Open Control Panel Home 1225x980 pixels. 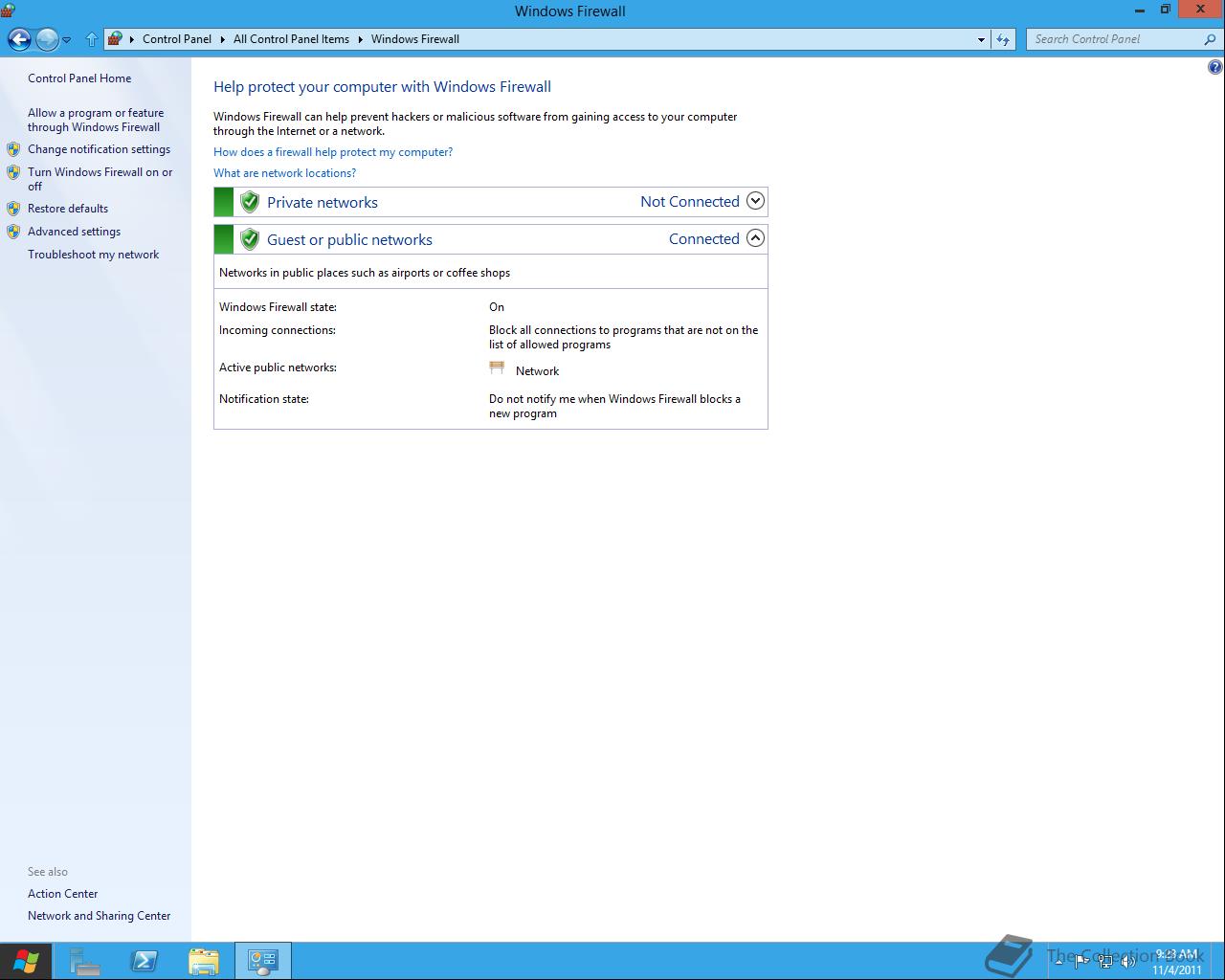(79, 78)
